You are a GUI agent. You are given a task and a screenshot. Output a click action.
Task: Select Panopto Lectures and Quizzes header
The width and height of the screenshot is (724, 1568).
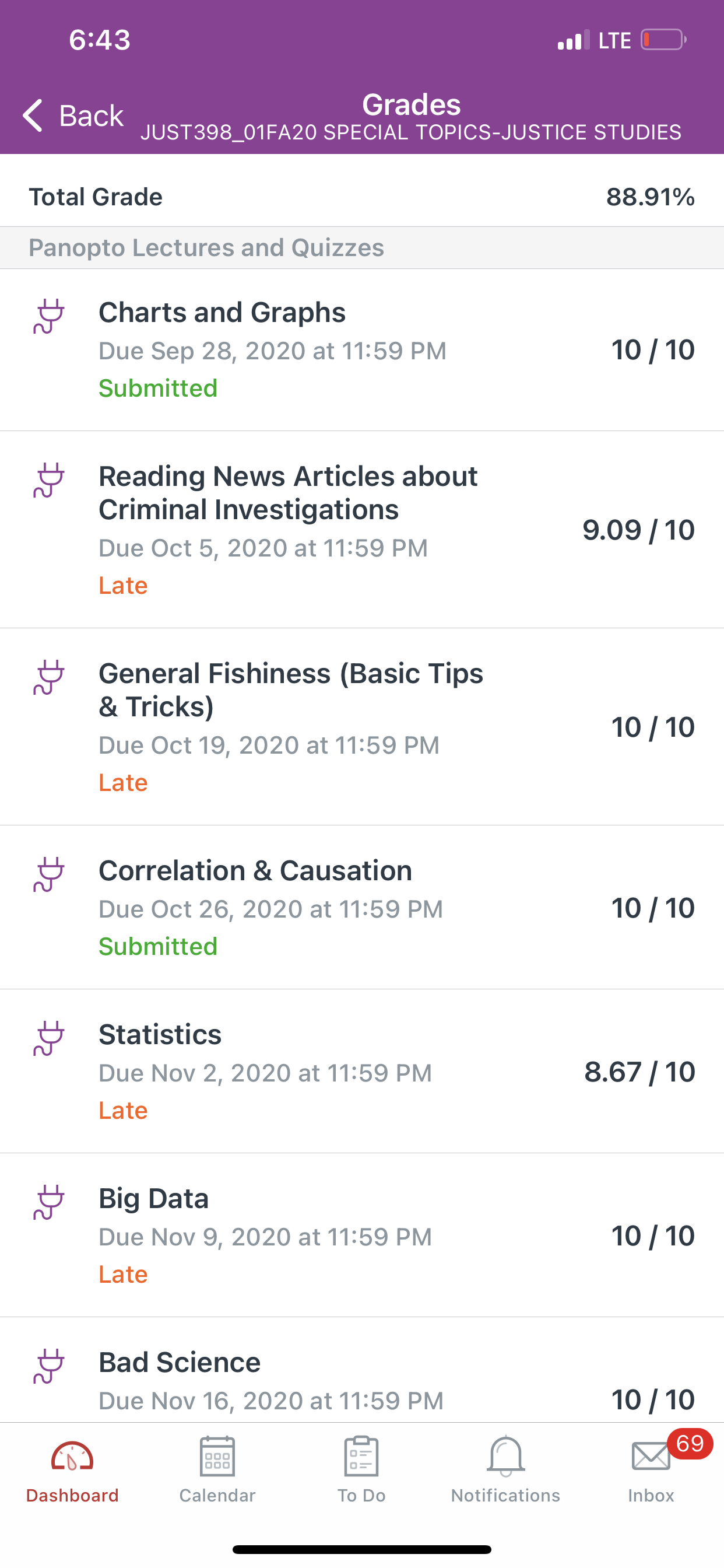pos(362,248)
